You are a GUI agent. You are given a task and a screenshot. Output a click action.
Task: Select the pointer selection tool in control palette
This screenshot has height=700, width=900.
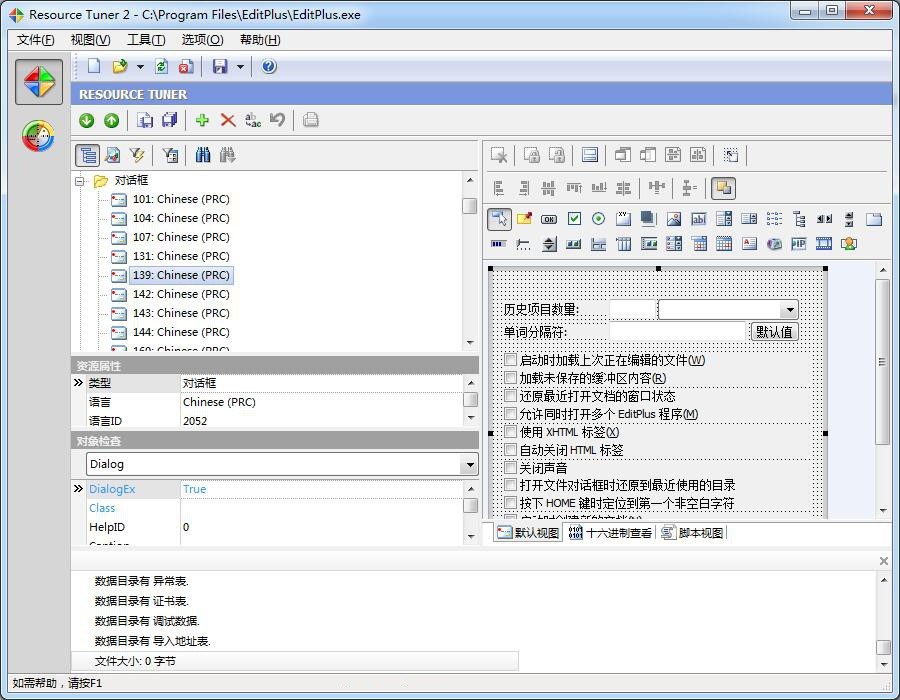[499, 219]
